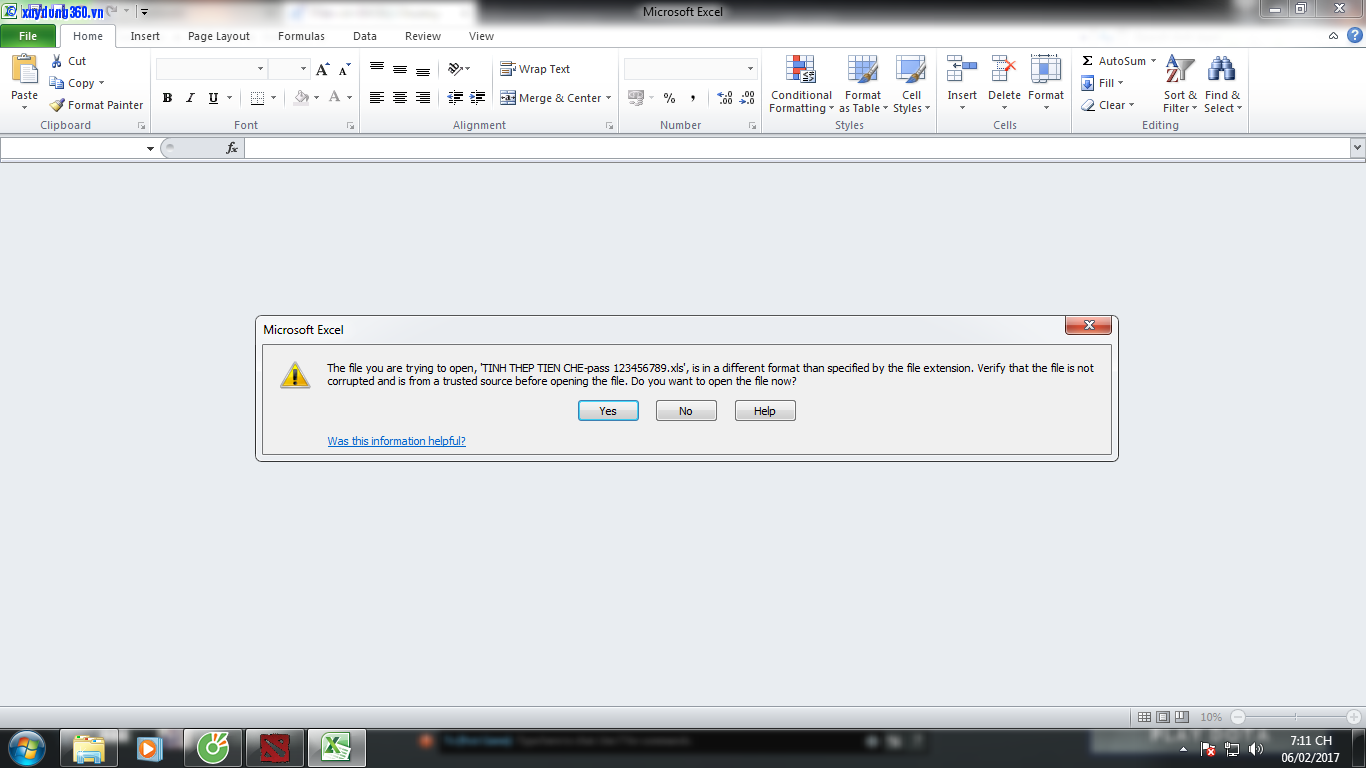1366x768 pixels.
Task: Click the Format cells button in Cells group
Action: (x=1046, y=85)
